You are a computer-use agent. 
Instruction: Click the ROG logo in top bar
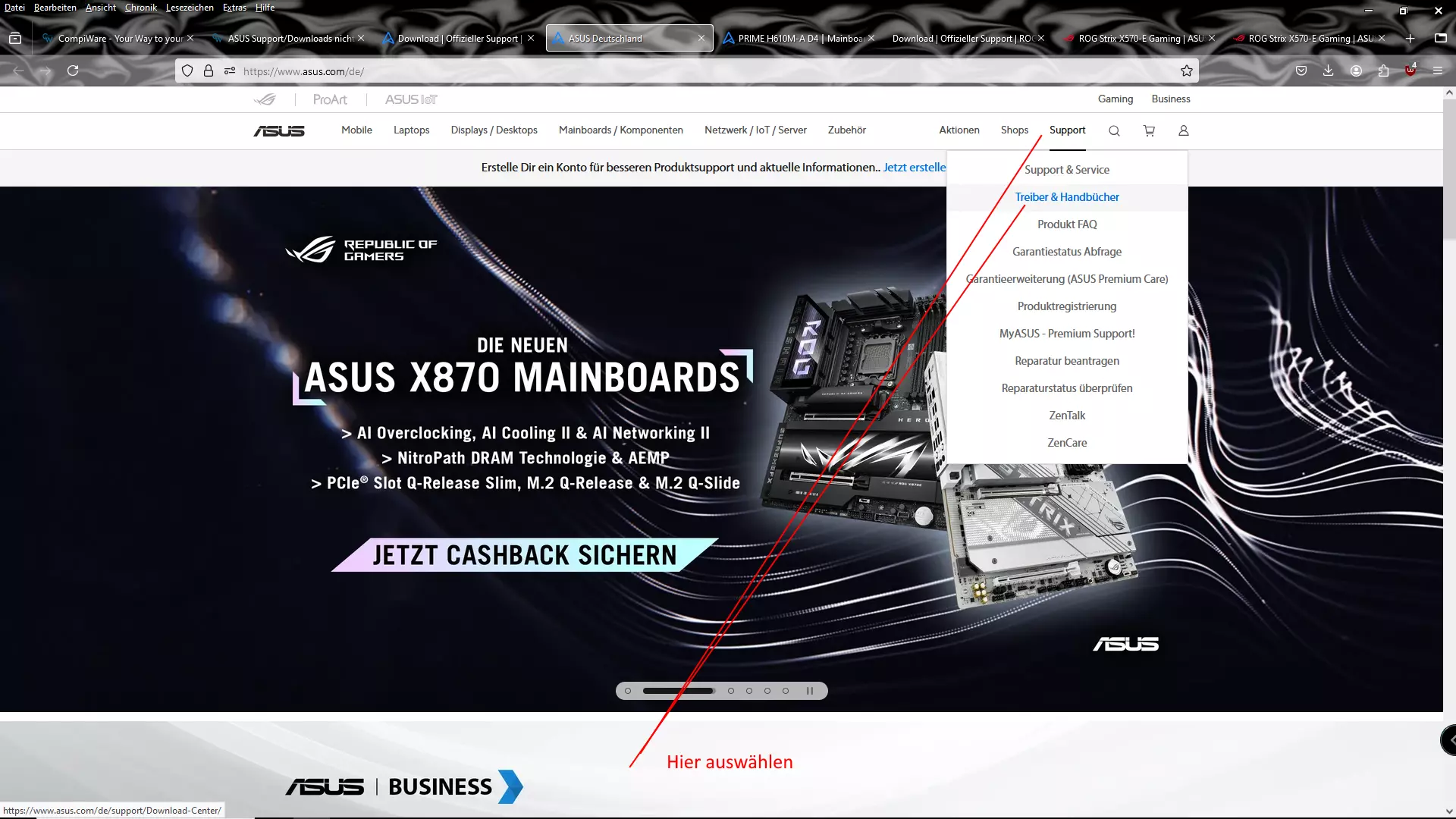(265, 99)
